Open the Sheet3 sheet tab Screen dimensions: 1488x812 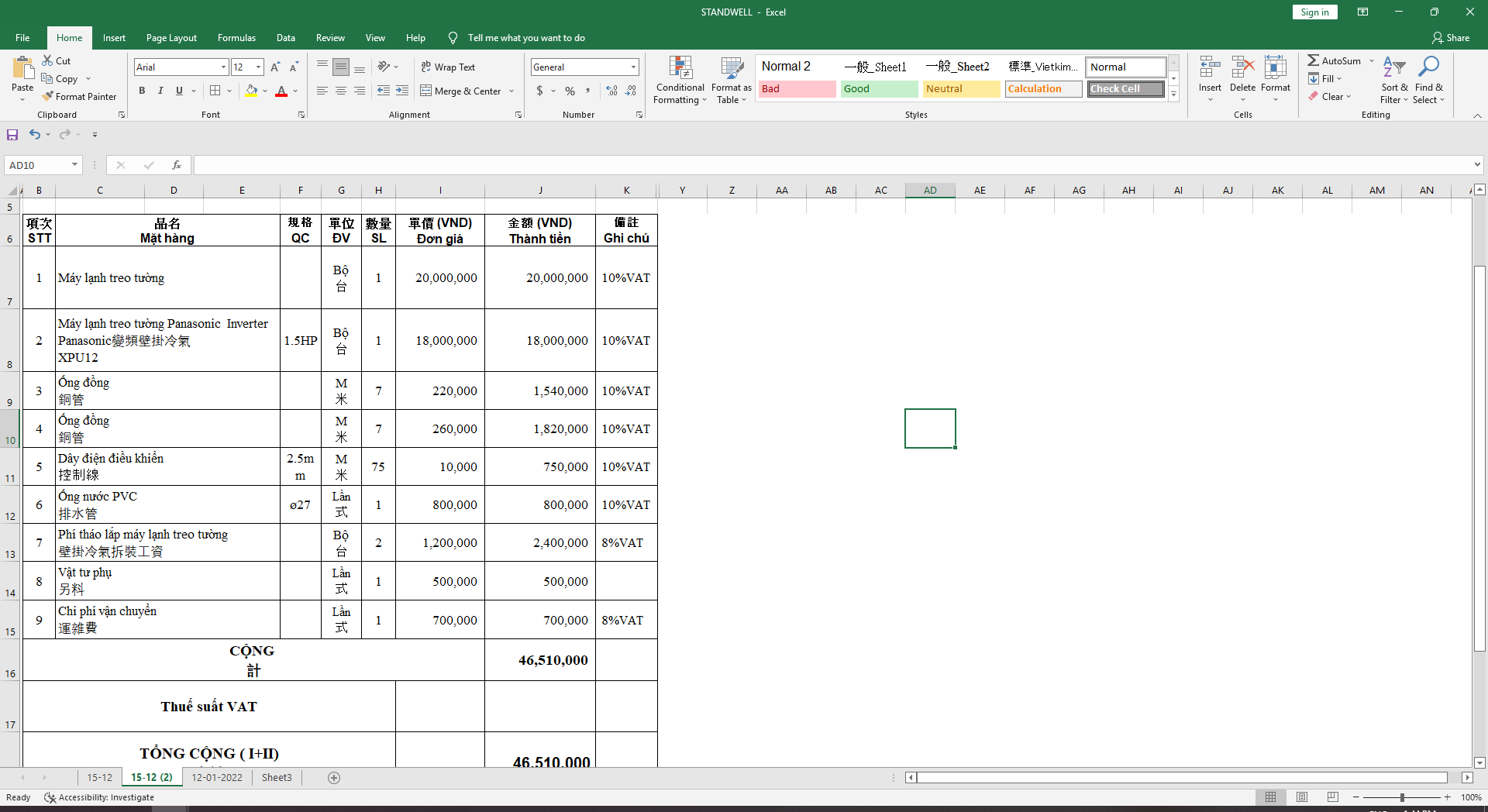[277, 778]
